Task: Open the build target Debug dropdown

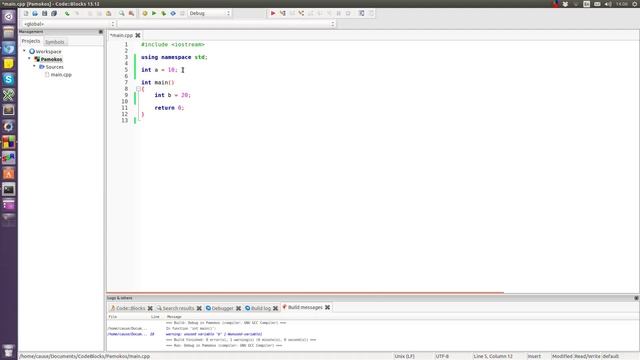Action: (210, 13)
